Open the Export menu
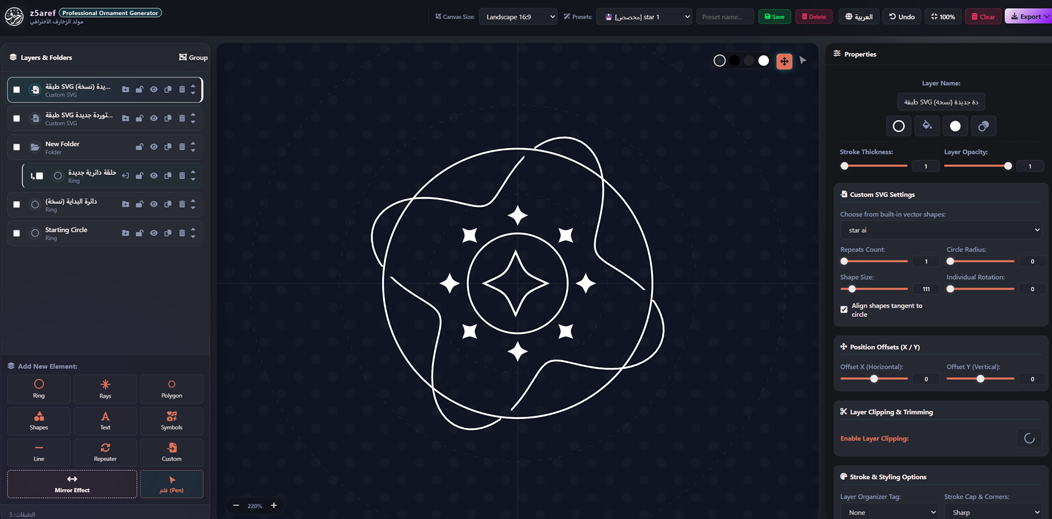Viewport: 1052px width, 519px height. [1027, 17]
